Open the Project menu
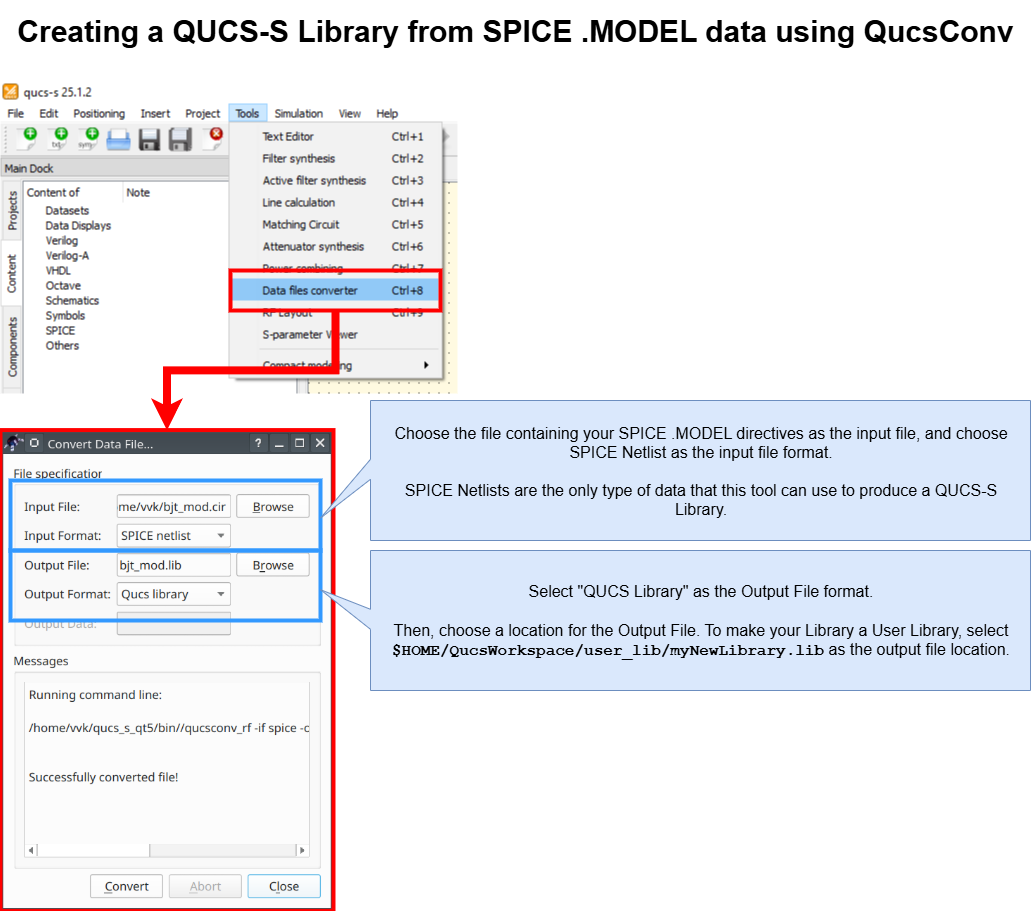 pos(203,114)
